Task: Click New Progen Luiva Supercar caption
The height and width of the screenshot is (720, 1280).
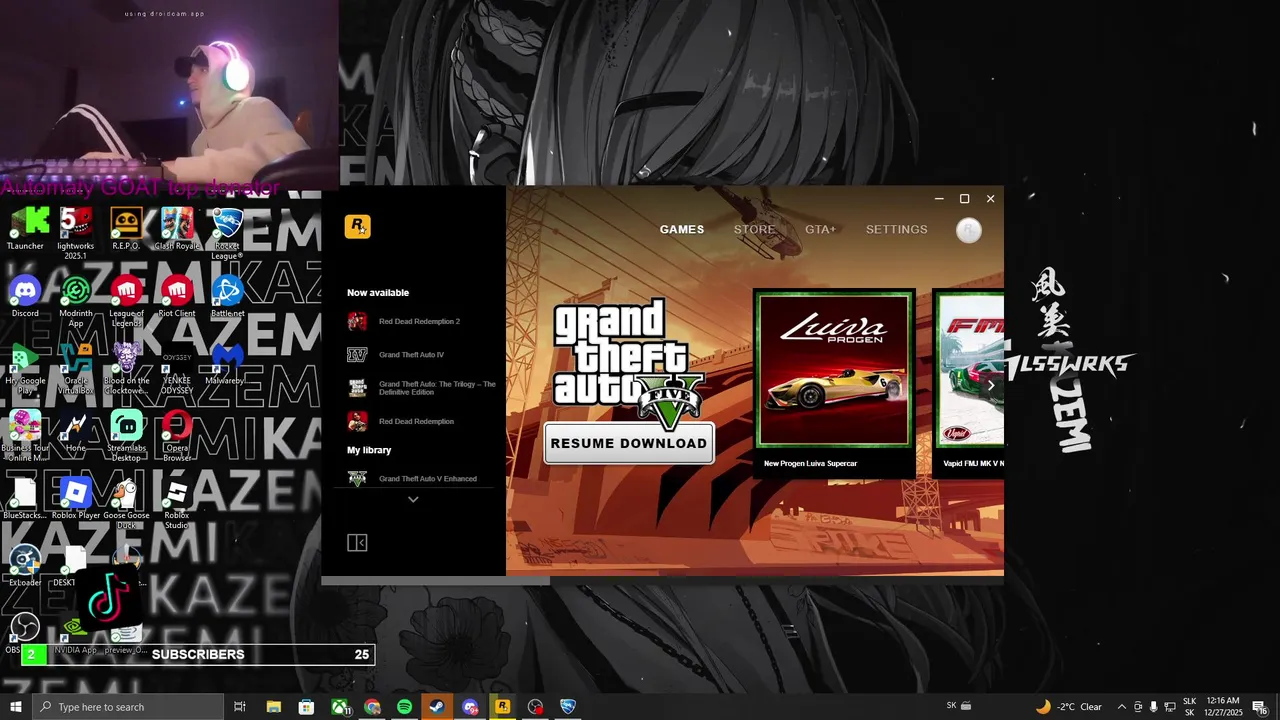Action: point(810,464)
